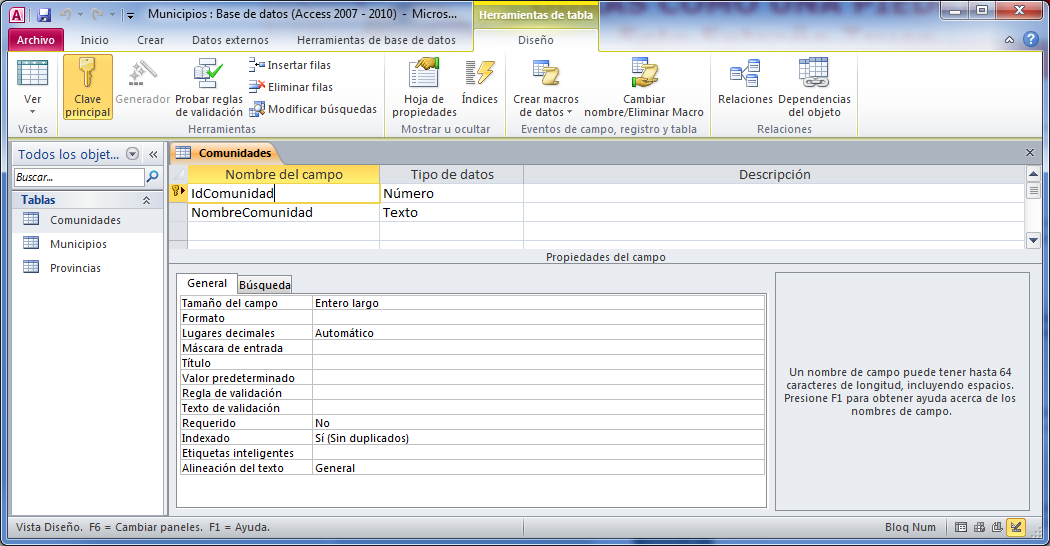Close the Comunidades table tab
Viewport: 1050px width, 546px height.
point(1030,153)
